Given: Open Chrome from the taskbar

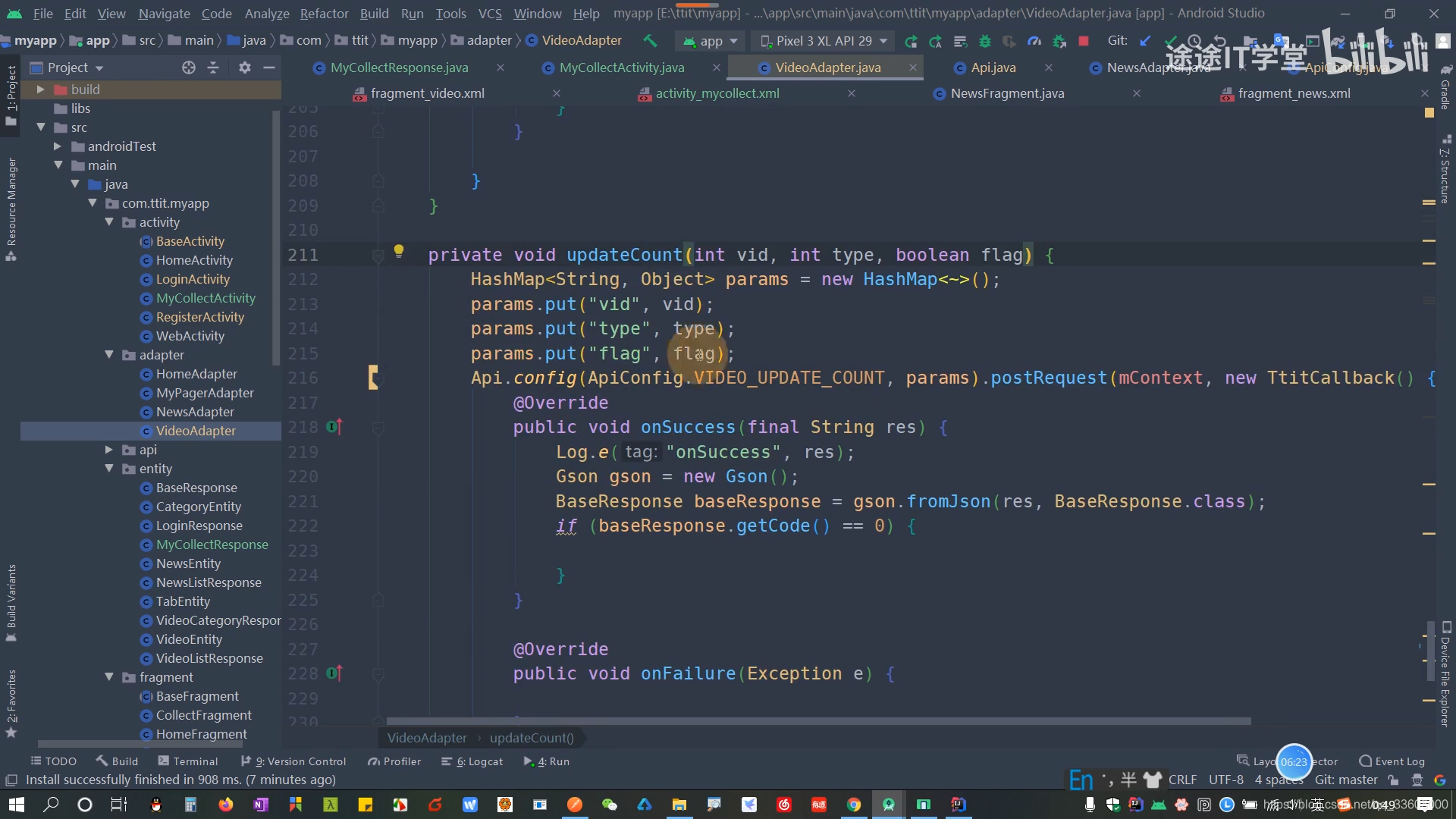Looking at the screenshot, I should (854, 805).
